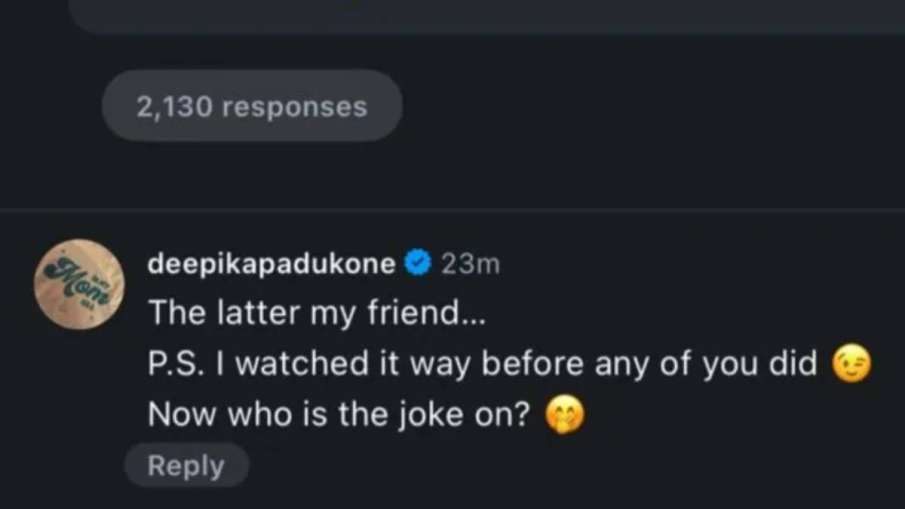
Task: Click the giggling hand-over-mouth emoji
Action: 563,415
